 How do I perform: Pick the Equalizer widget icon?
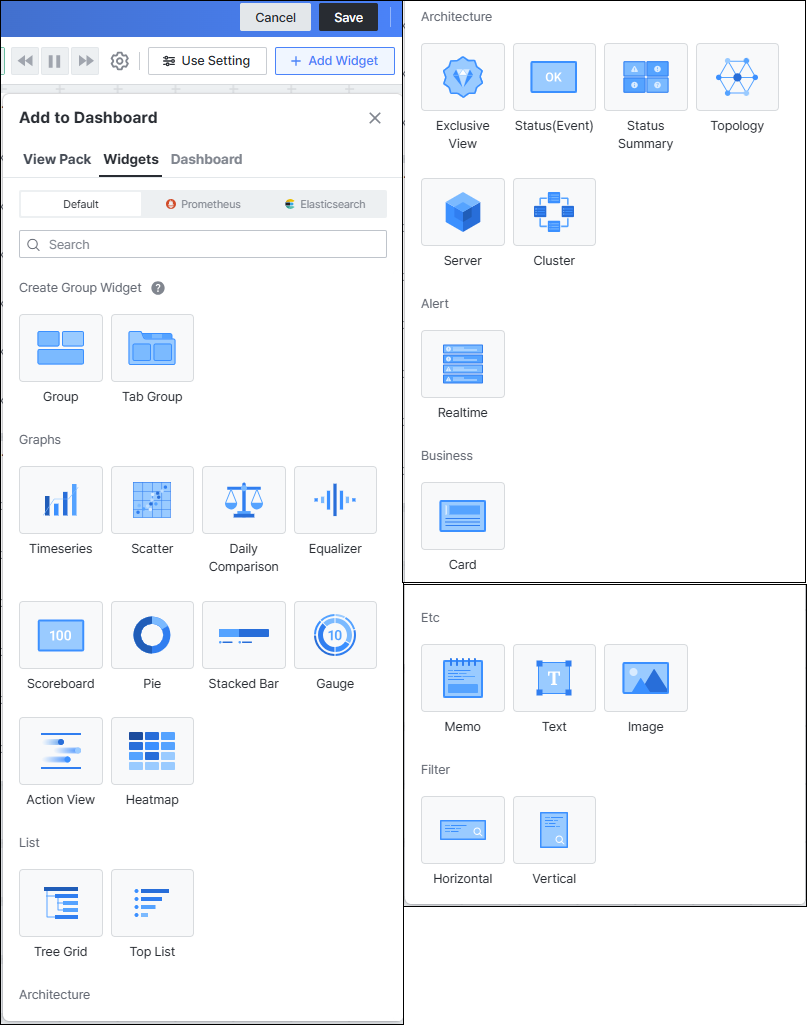[335, 500]
